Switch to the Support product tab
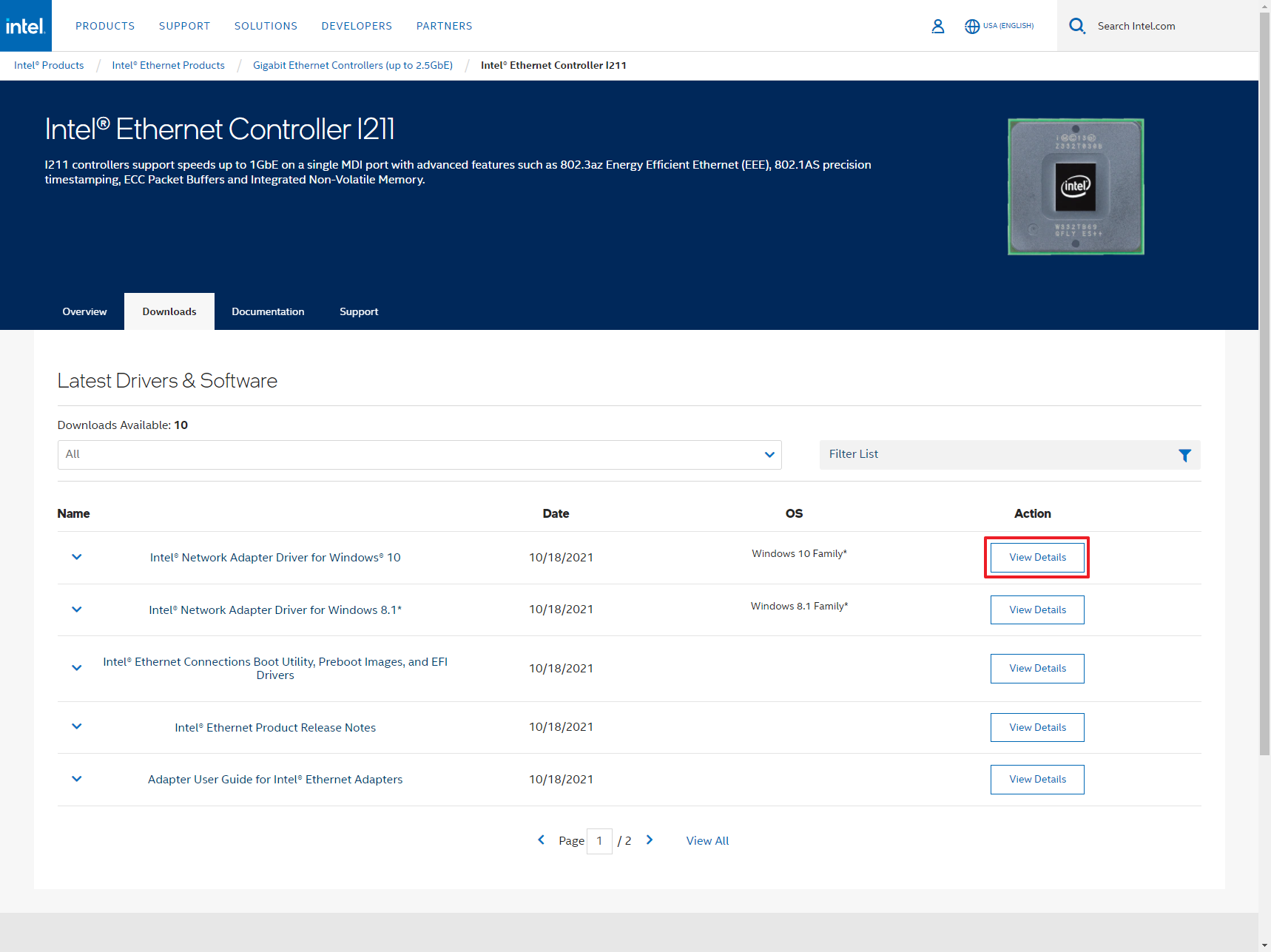The height and width of the screenshot is (952, 1271). tap(359, 311)
